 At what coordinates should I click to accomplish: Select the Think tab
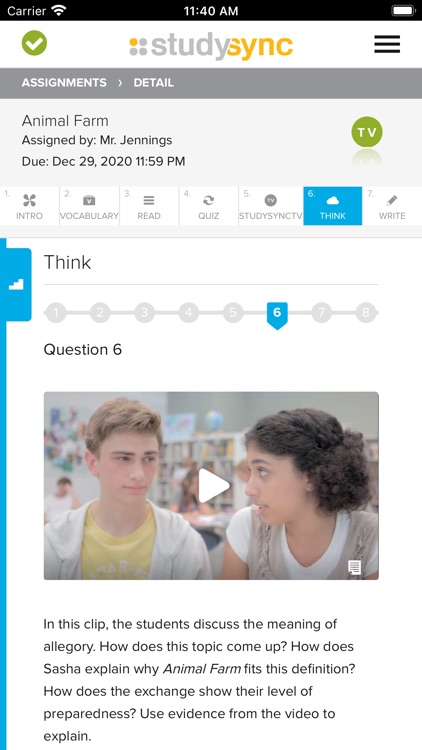click(333, 206)
